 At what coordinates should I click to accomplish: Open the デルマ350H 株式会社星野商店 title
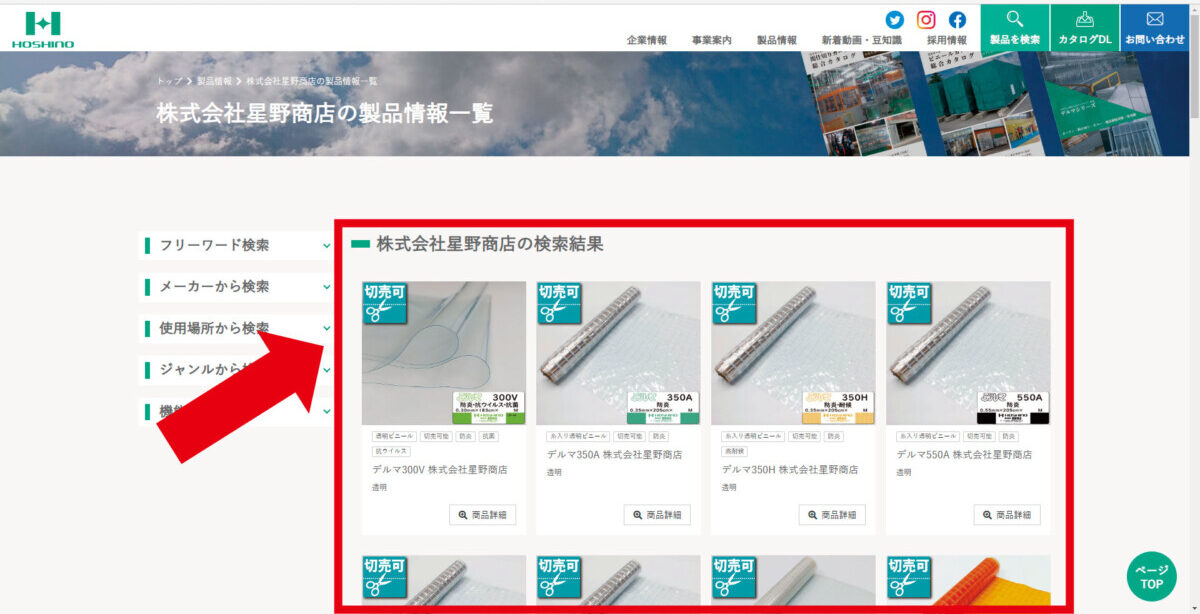pos(790,469)
